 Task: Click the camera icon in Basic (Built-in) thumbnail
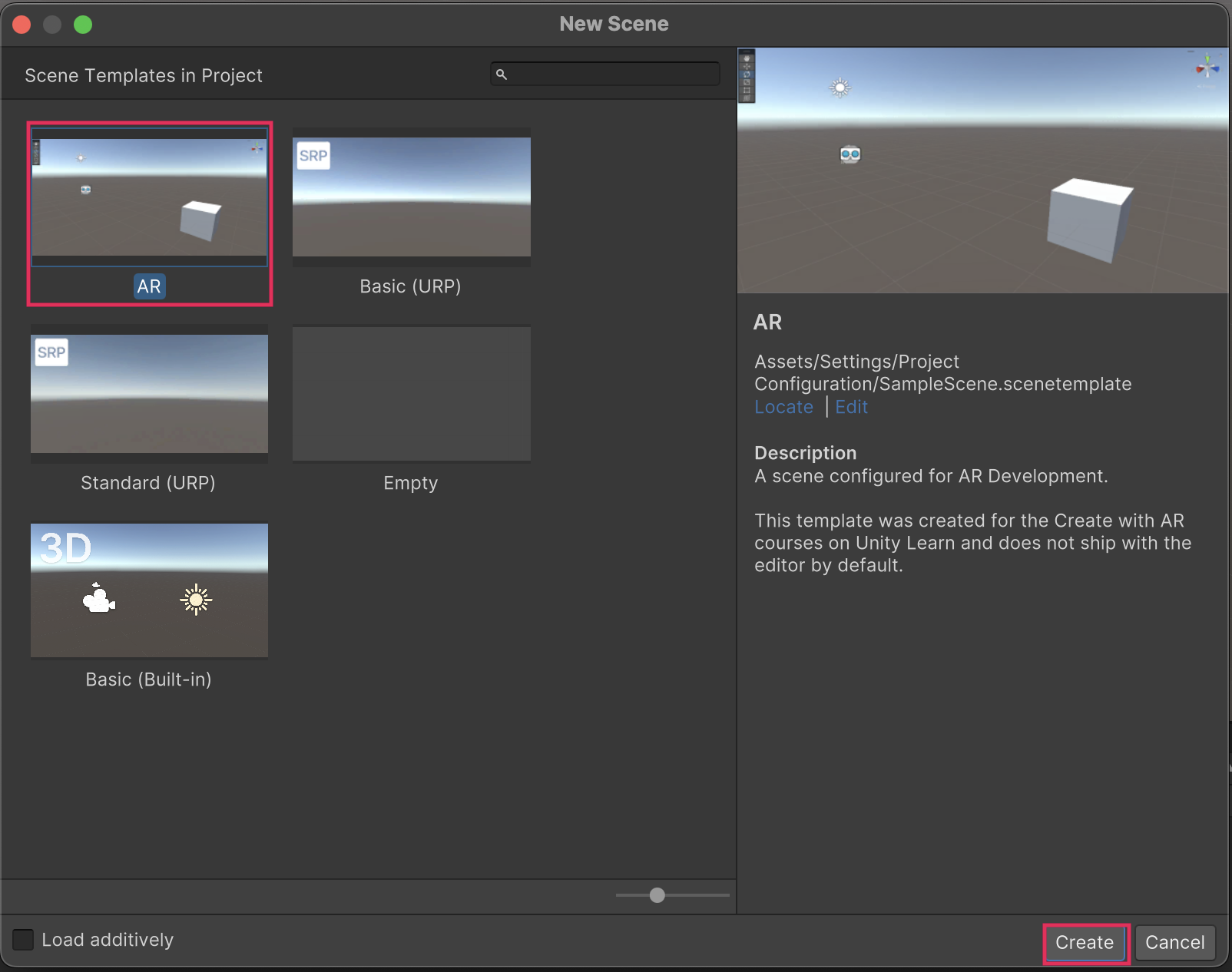point(98,599)
